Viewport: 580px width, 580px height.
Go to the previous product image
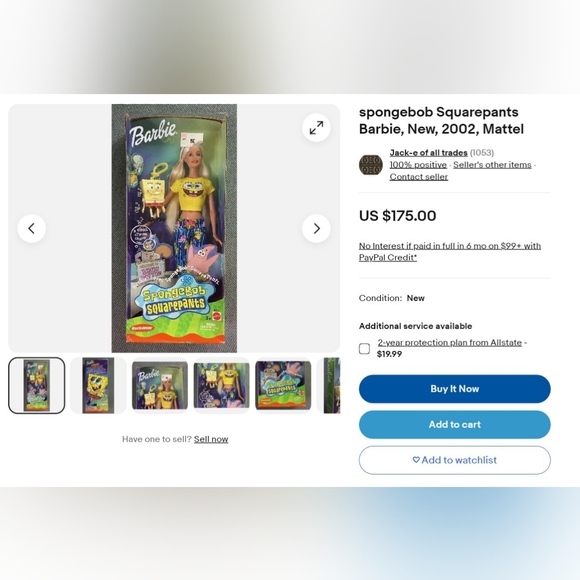point(32,228)
